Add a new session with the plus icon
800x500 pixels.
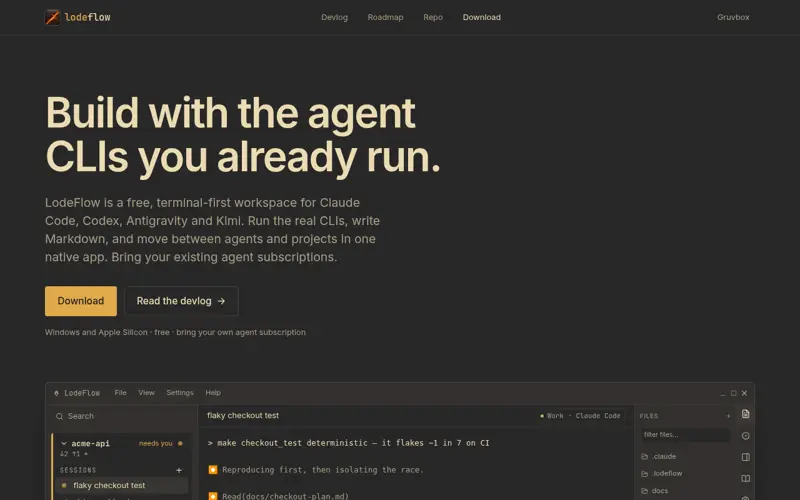click(179, 470)
